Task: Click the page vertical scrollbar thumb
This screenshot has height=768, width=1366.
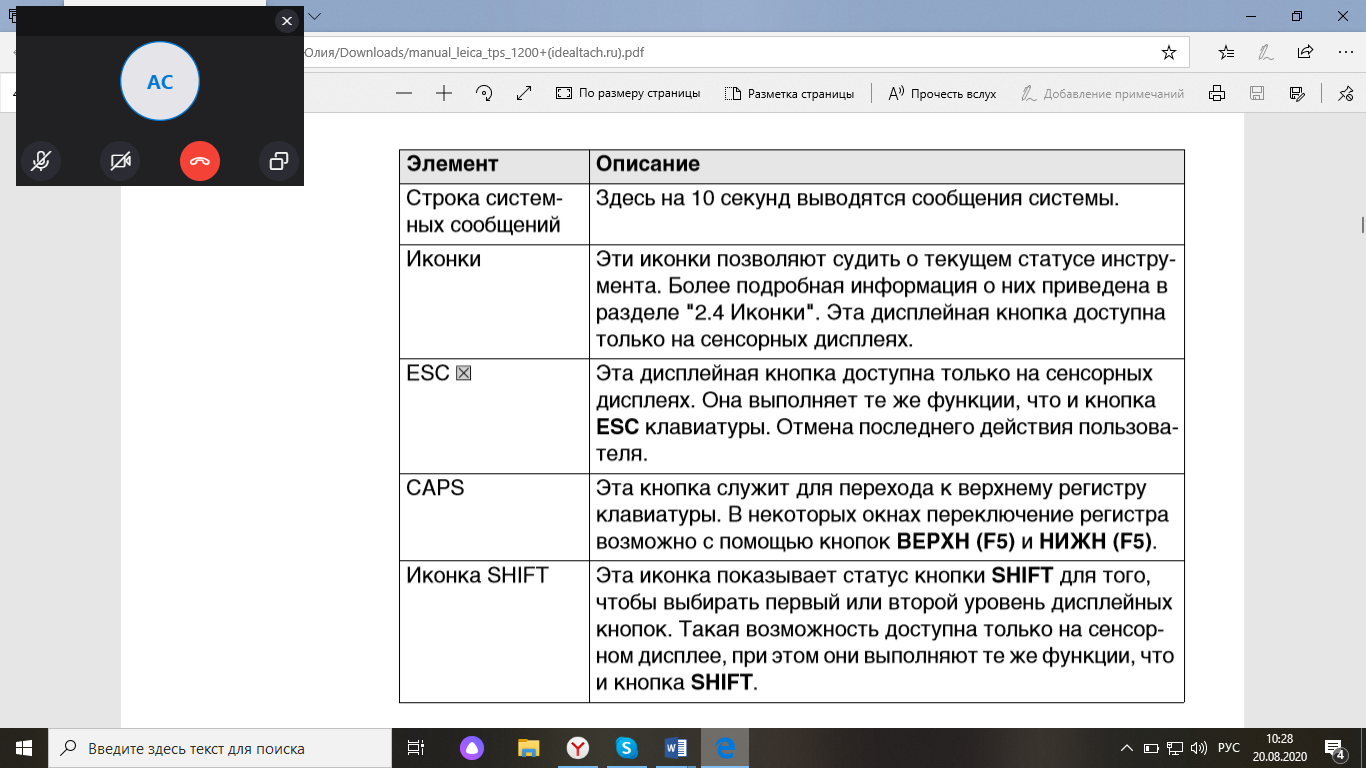Action: tap(1361, 224)
